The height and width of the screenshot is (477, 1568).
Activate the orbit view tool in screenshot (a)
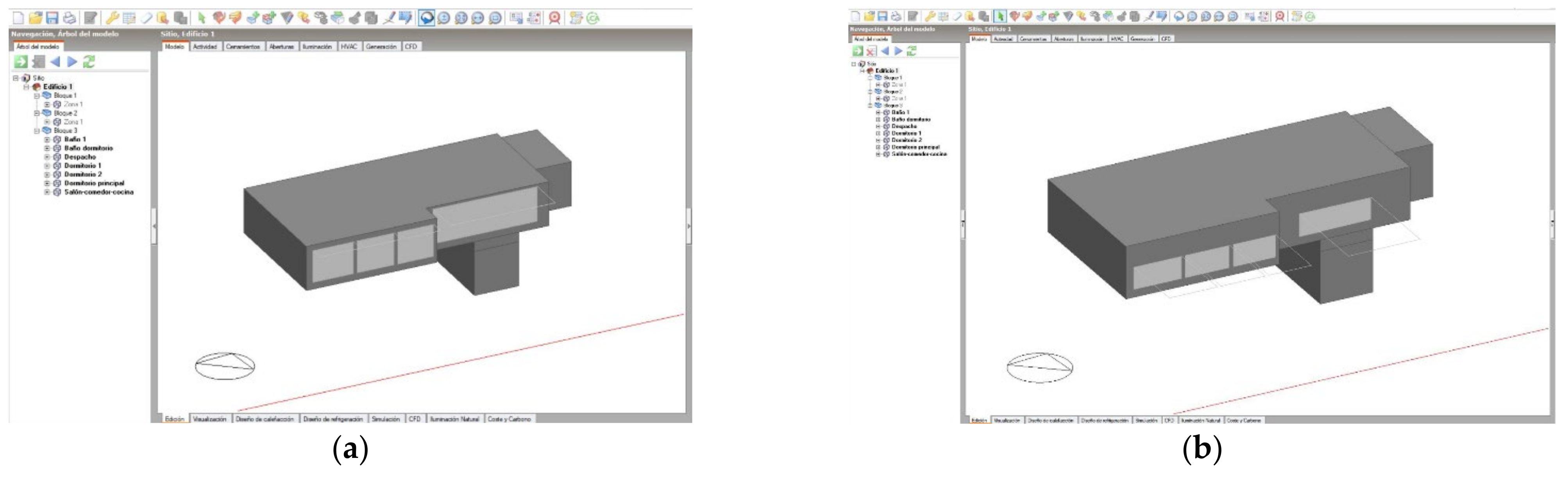point(427,18)
